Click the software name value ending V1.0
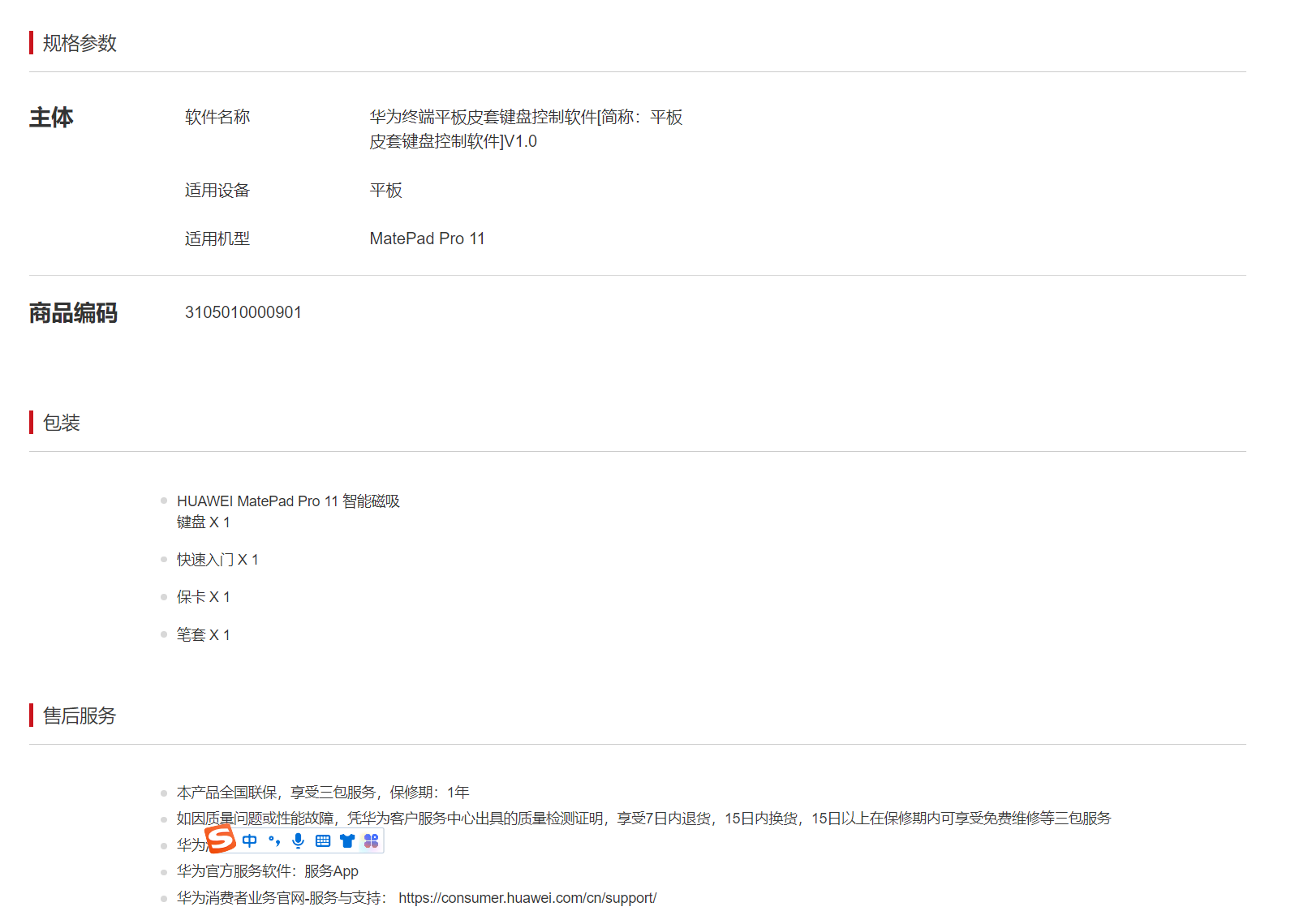The image size is (1295, 924). point(526,129)
